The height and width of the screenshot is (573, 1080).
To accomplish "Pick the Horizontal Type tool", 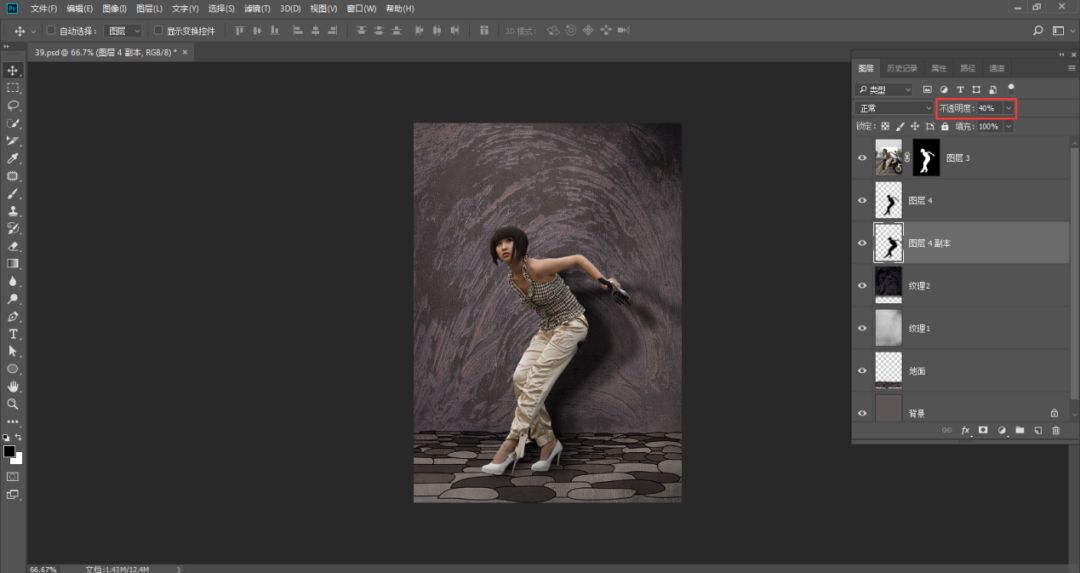I will tap(13, 334).
